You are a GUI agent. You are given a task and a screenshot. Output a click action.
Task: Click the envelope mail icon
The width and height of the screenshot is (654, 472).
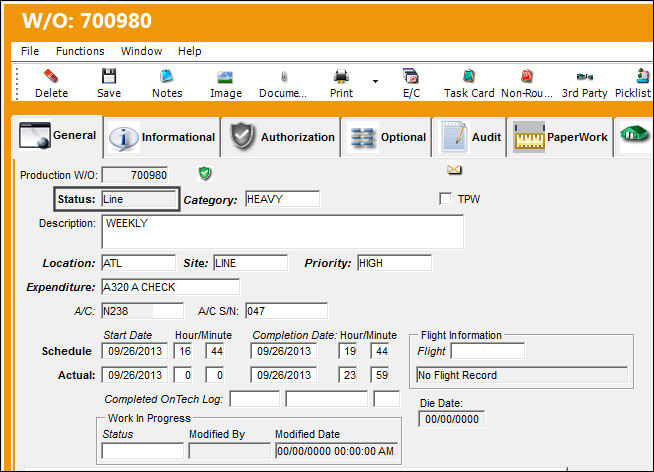[454, 170]
